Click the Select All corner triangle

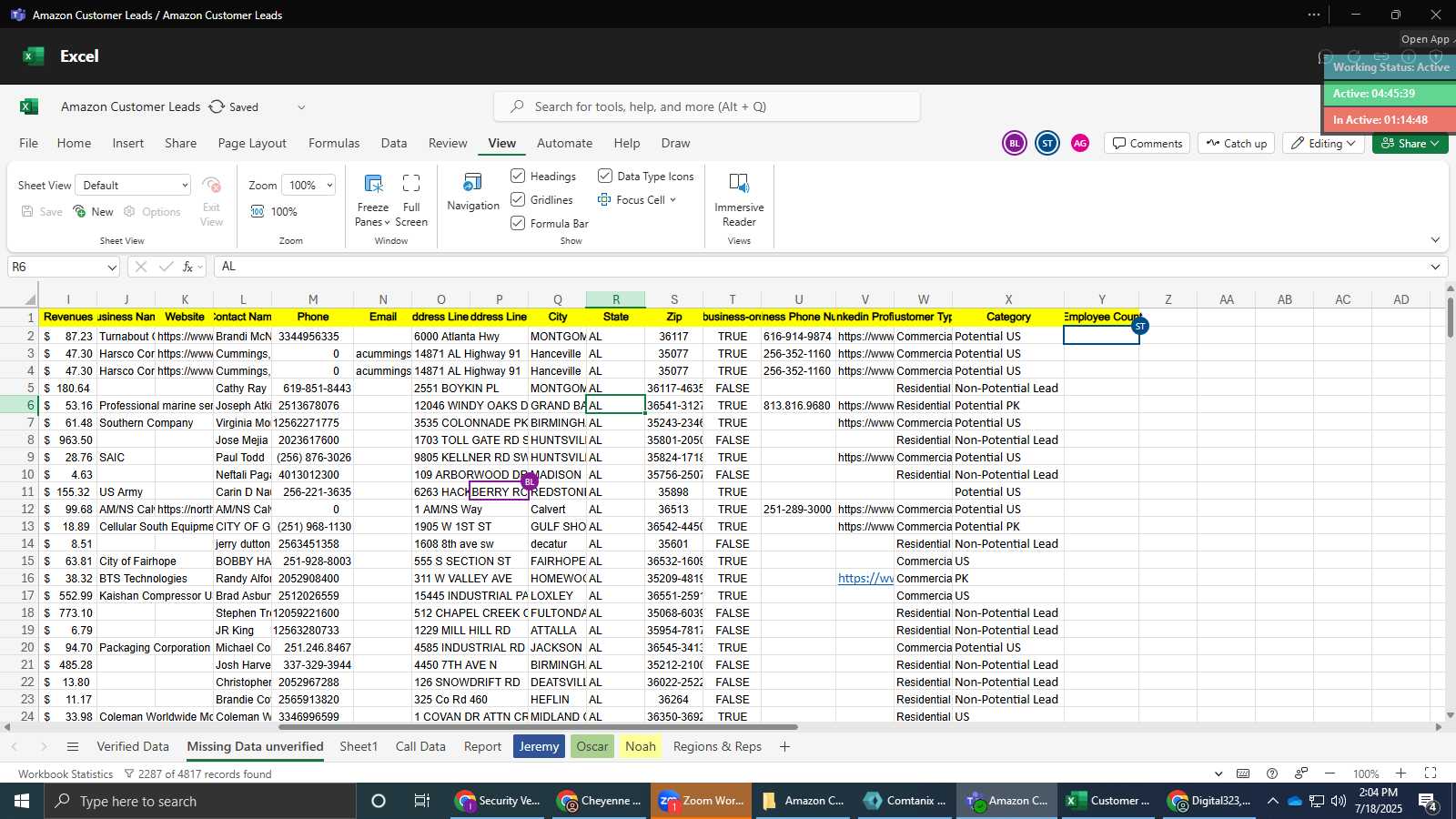pyautogui.click(x=31, y=299)
